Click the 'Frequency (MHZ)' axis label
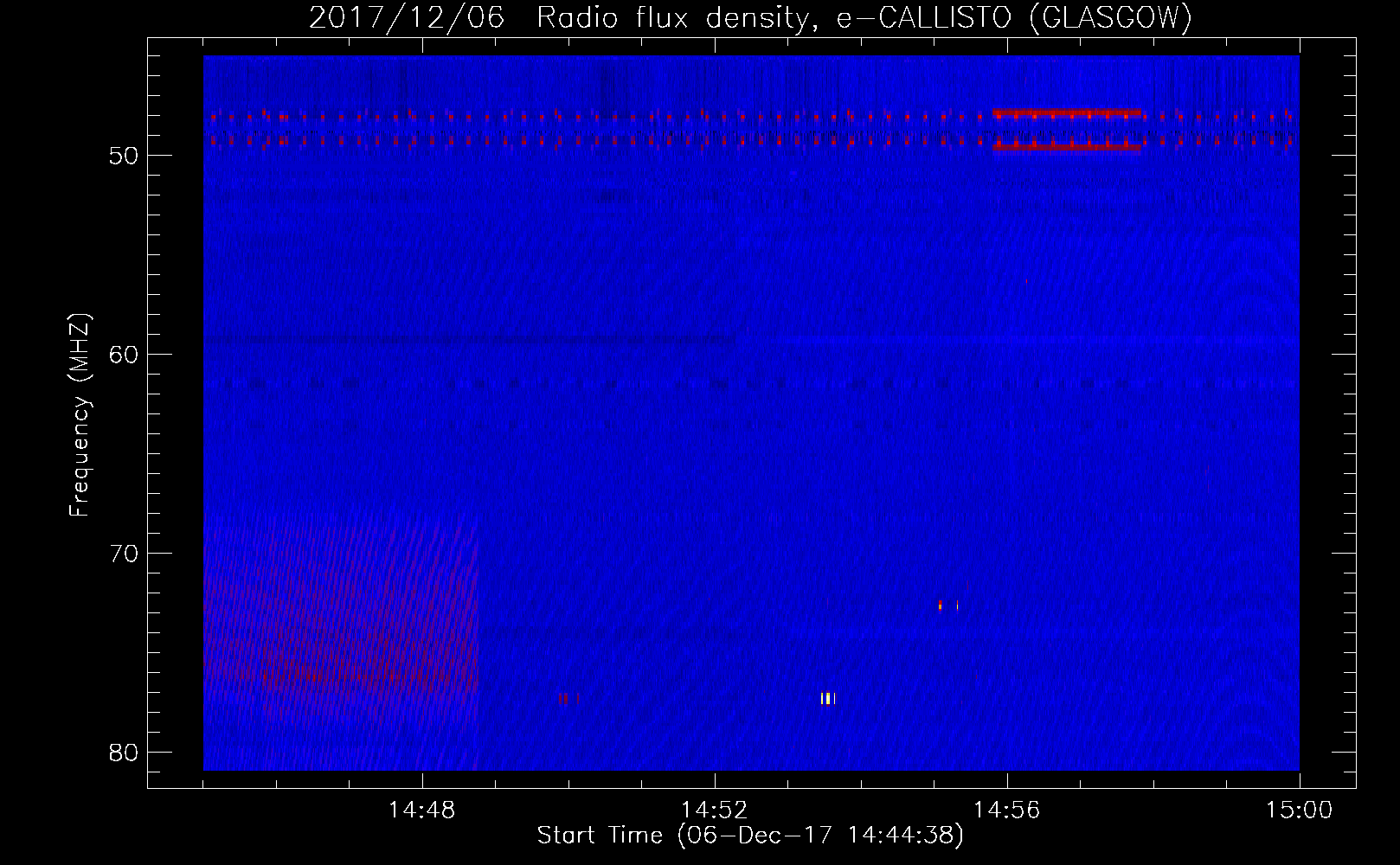Image resolution: width=1400 pixels, height=865 pixels. coord(79,414)
